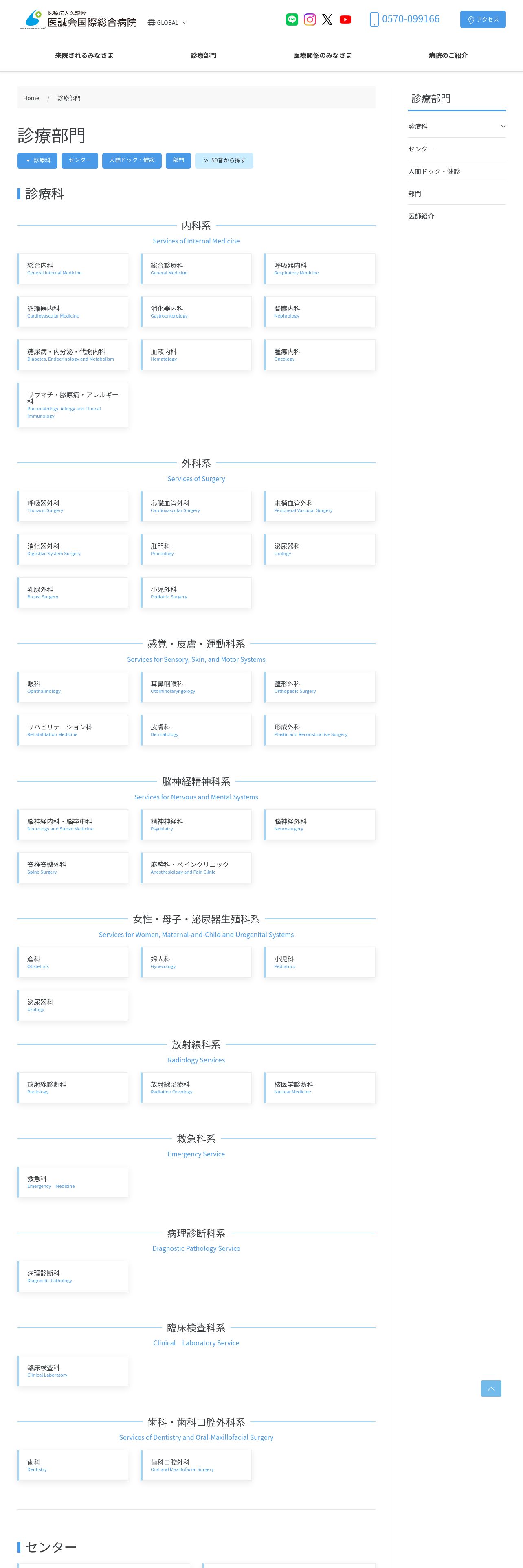Open the リウマチ・膠原病・アレルギー科 card
Screen dimensions: 523x1568
click(73, 405)
